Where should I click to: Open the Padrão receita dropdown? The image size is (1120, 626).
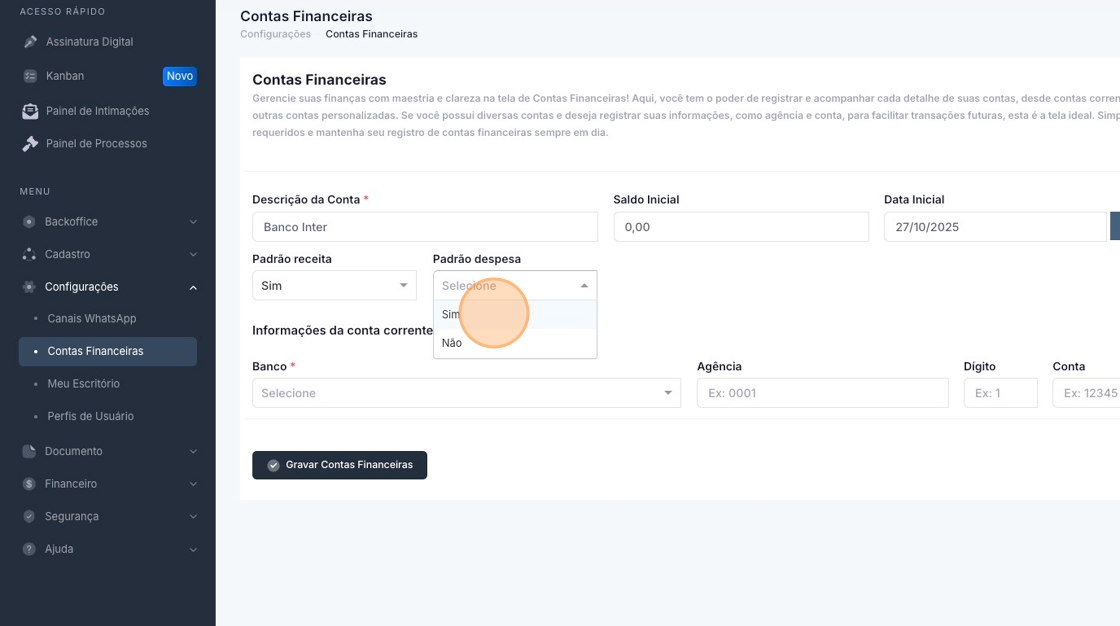point(334,286)
